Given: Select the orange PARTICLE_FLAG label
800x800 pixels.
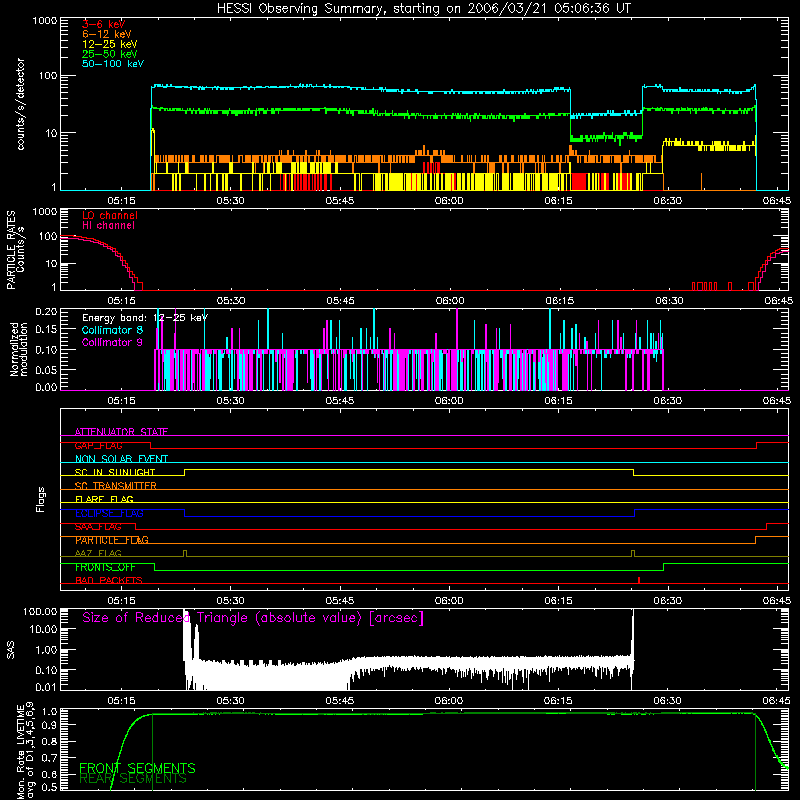Looking at the screenshot, I should tap(112, 540).
